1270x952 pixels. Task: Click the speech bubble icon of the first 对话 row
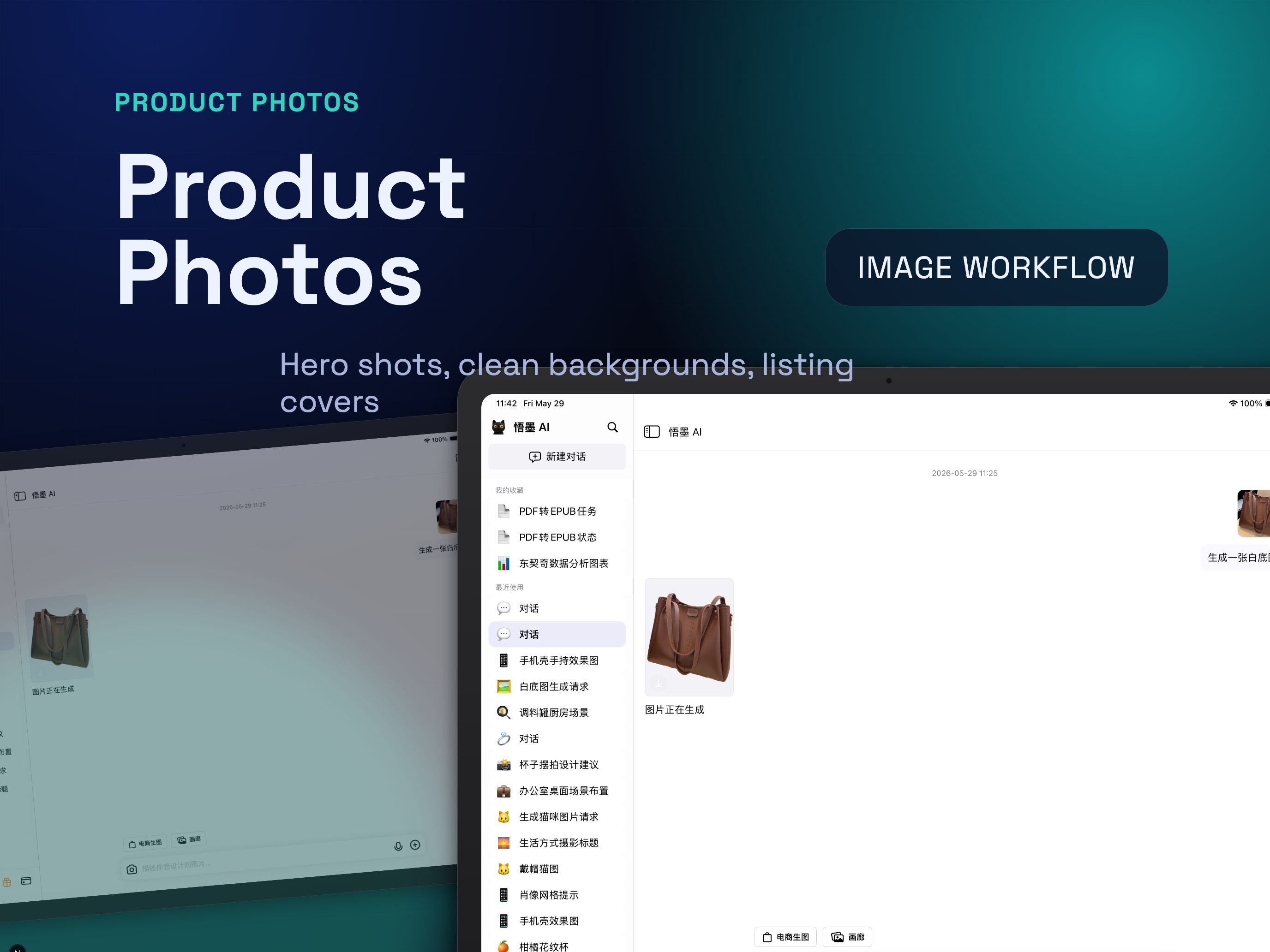(503, 608)
